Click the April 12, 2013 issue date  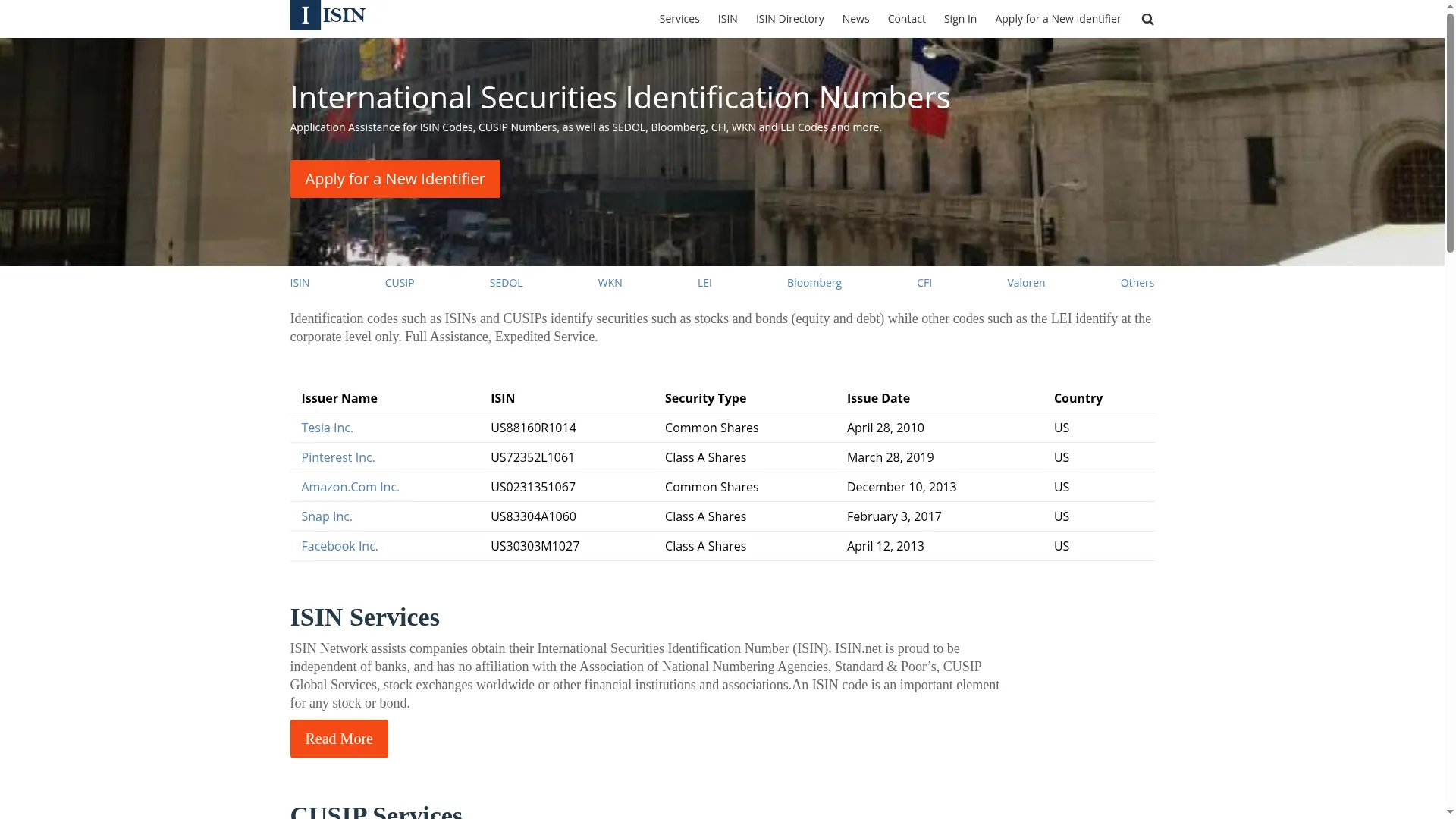[x=885, y=546]
